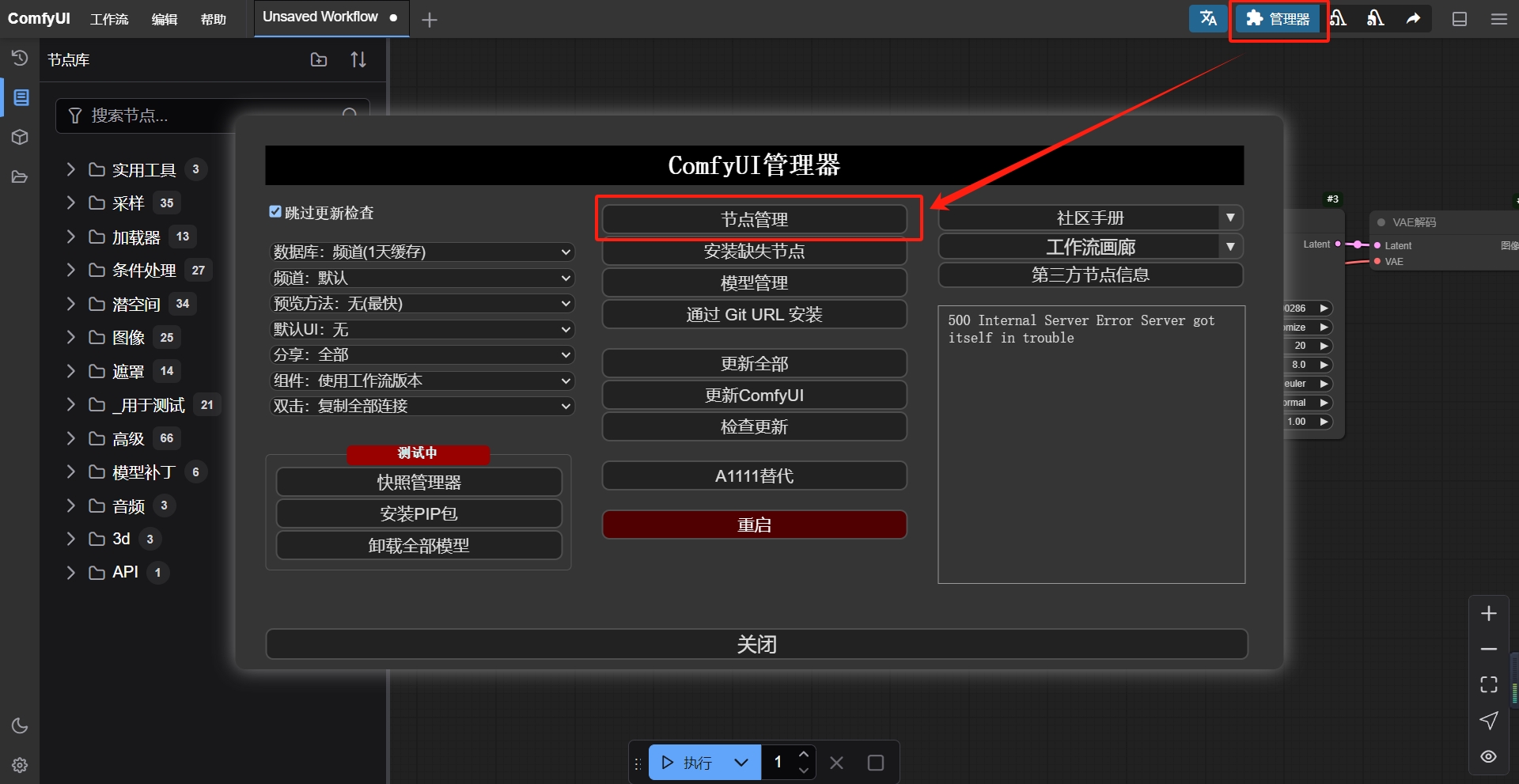The width and height of the screenshot is (1519, 784).
Task: Click the 模型管理 button
Action: tap(755, 282)
